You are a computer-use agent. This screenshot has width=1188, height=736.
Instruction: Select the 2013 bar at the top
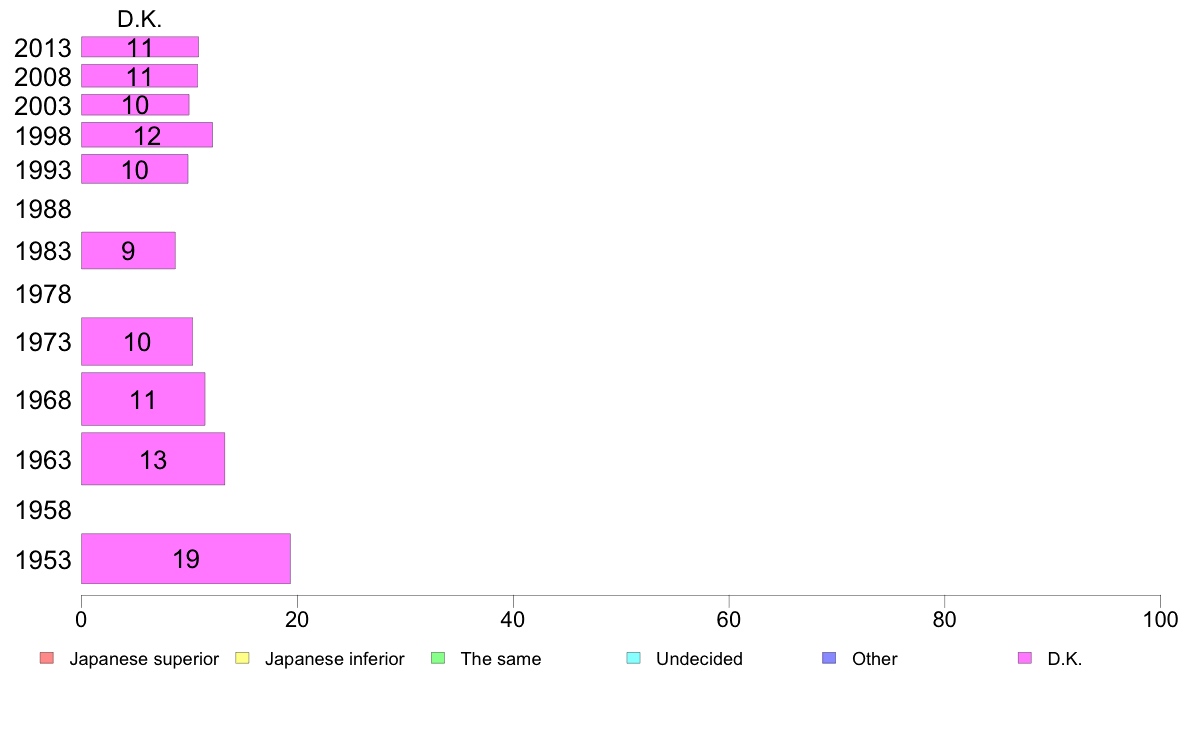click(140, 47)
